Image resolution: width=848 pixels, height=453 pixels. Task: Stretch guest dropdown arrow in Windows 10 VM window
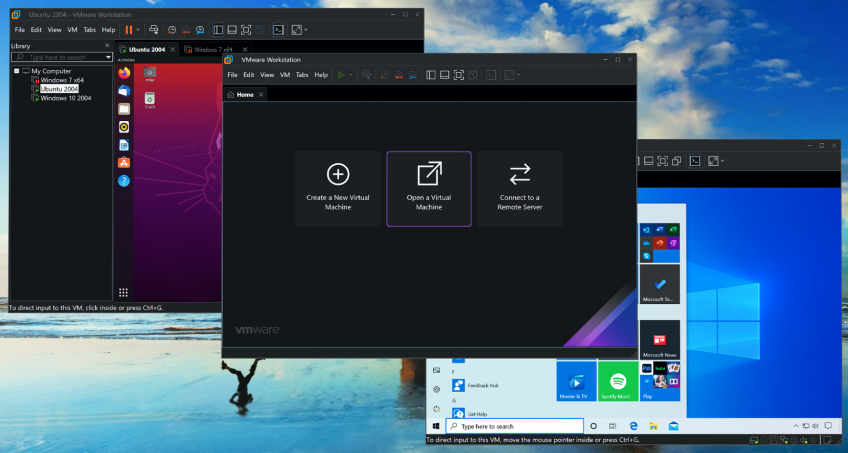click(723, 161)
